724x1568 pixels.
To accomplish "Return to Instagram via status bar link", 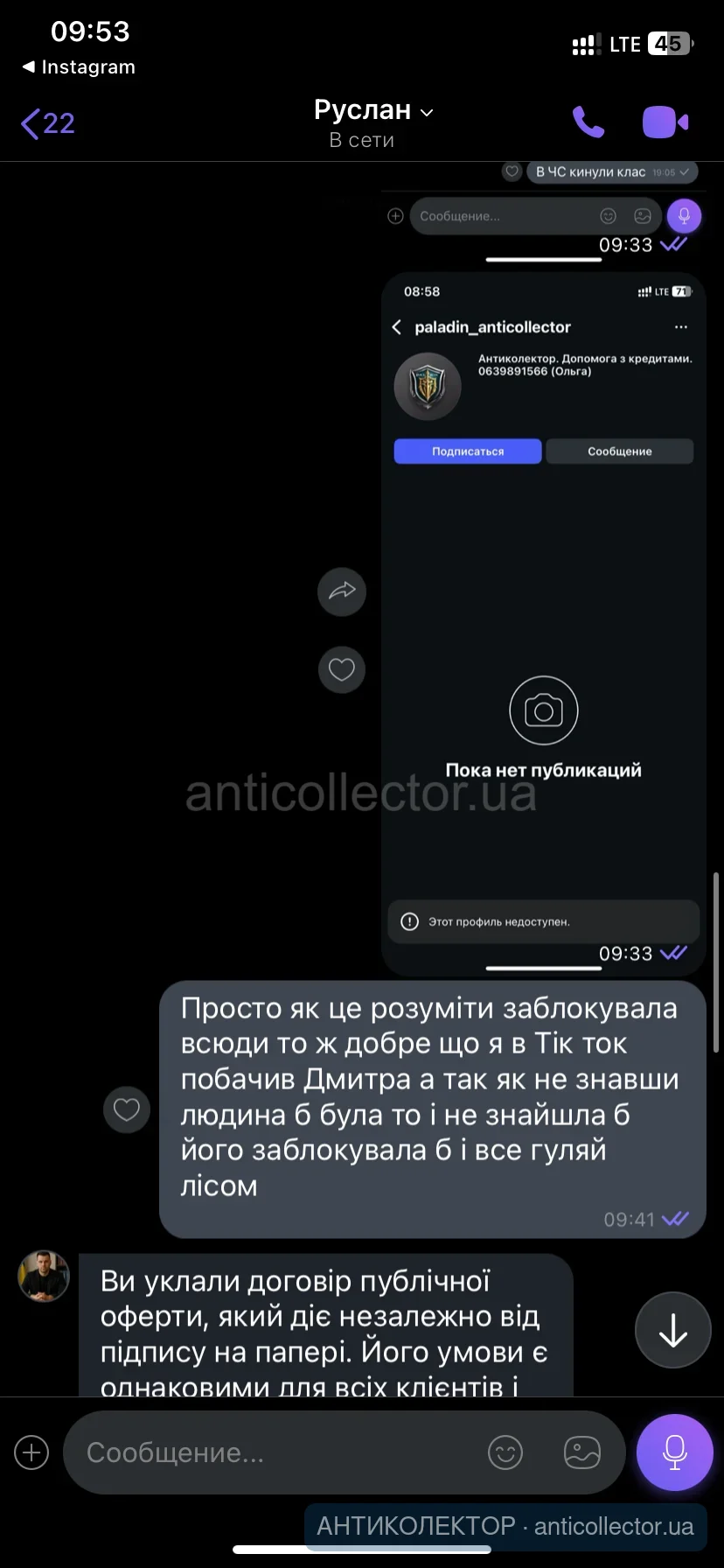I will pos(79,67).
